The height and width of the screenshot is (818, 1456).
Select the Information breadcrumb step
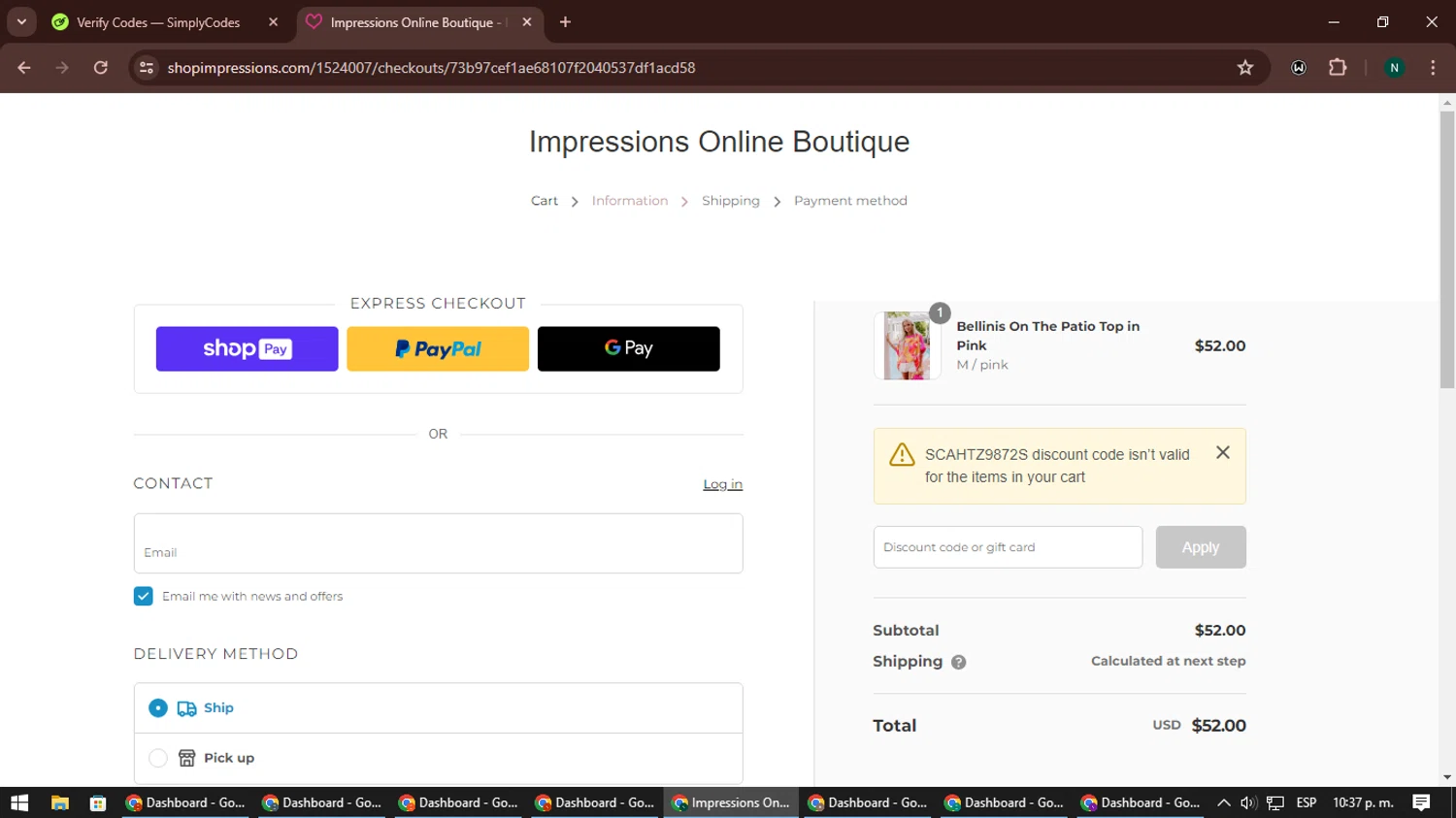[x=630, y=201]
